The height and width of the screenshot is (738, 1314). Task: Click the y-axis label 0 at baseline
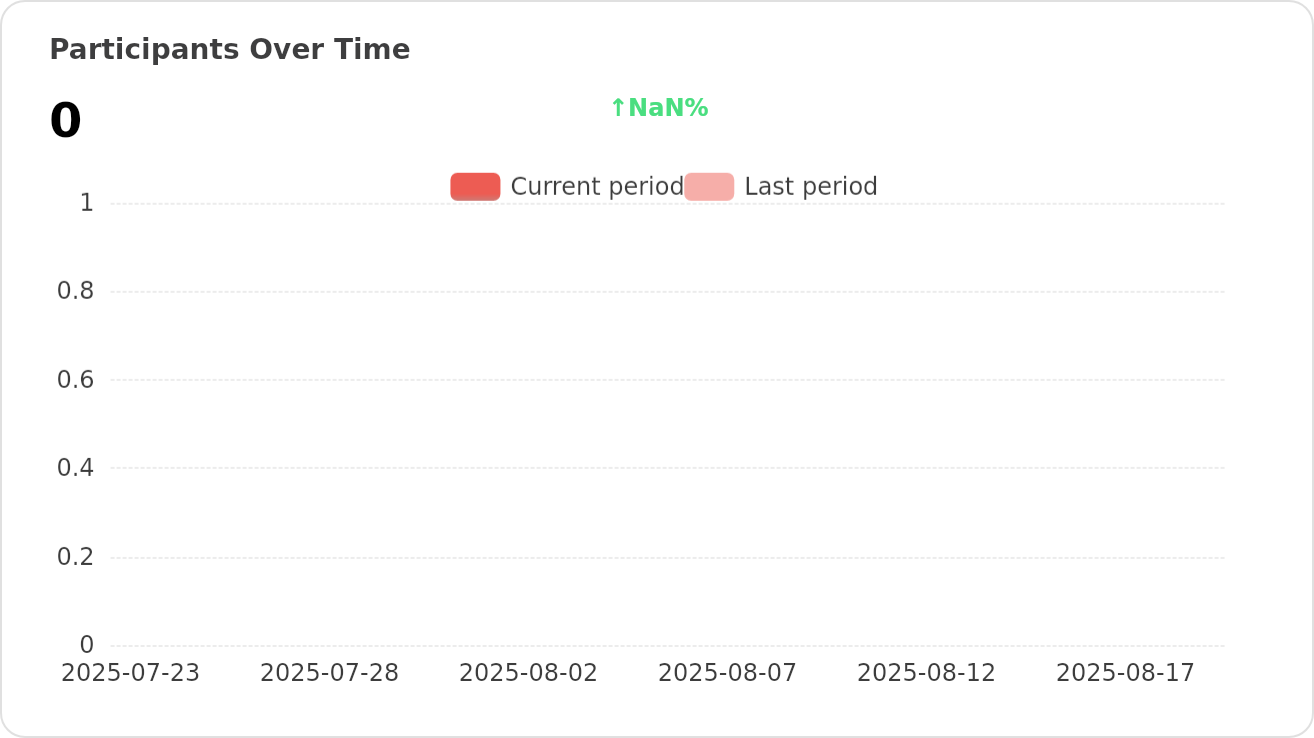tap(87, 645)
